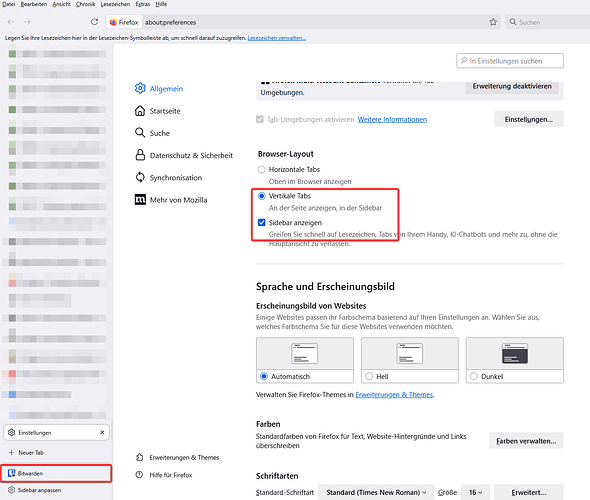Expand the Größe font size dropdown

pyautogui.click(x=475, y=492)
